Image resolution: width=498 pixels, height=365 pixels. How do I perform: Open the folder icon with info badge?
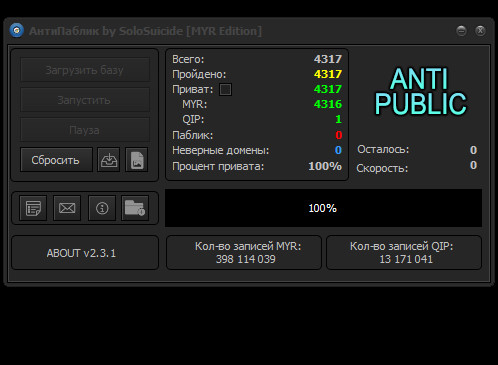click(135, 208)
